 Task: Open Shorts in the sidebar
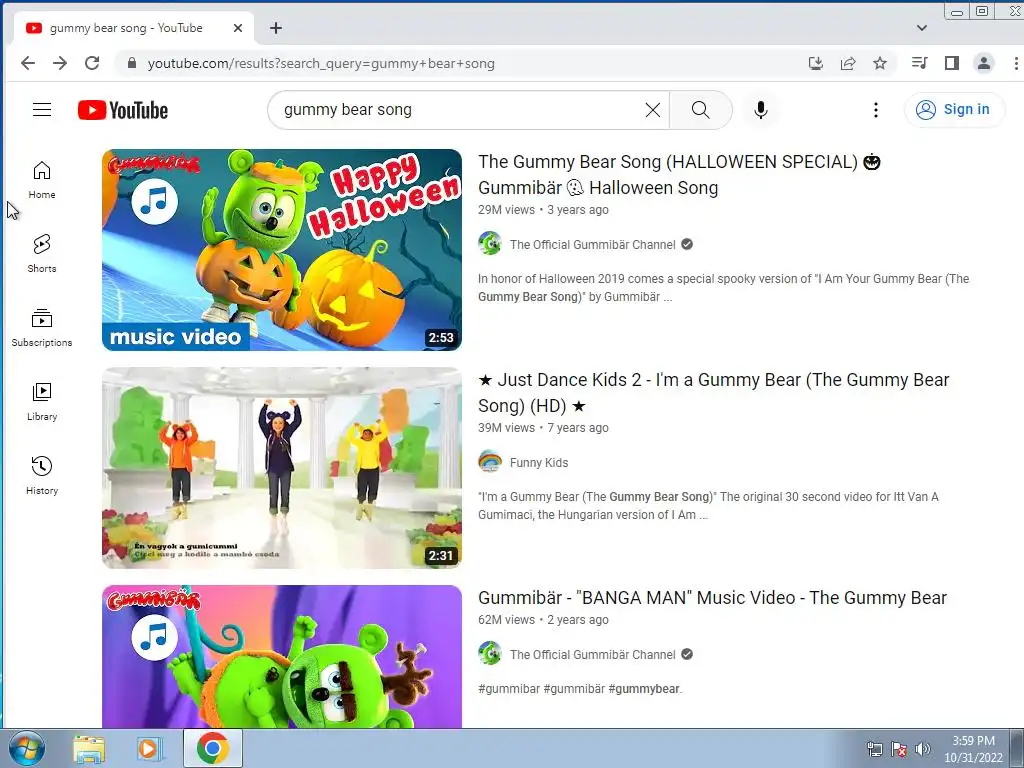click(x=42, y=254)
